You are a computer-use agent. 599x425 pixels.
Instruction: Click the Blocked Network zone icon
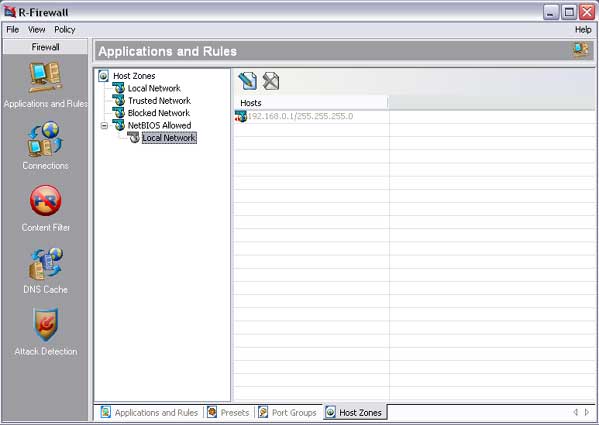(118, 112)
